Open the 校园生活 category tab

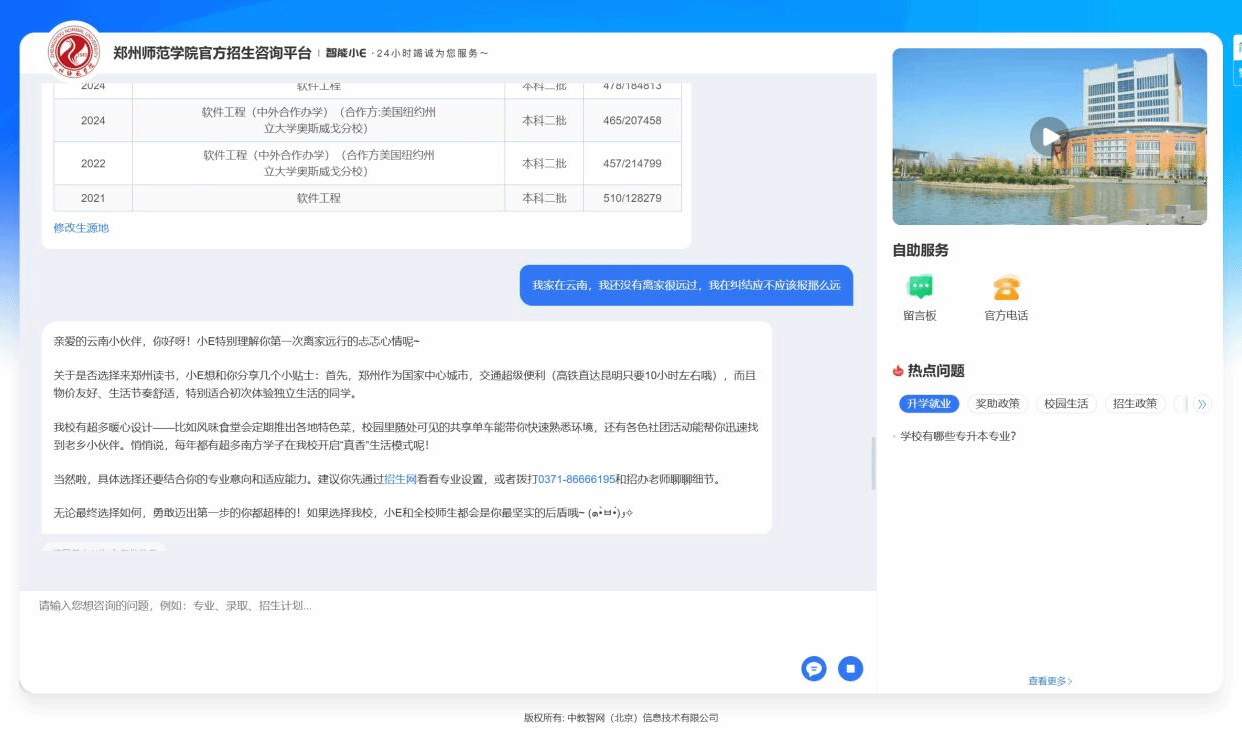pyautogui.click(x=1066, y=404)
